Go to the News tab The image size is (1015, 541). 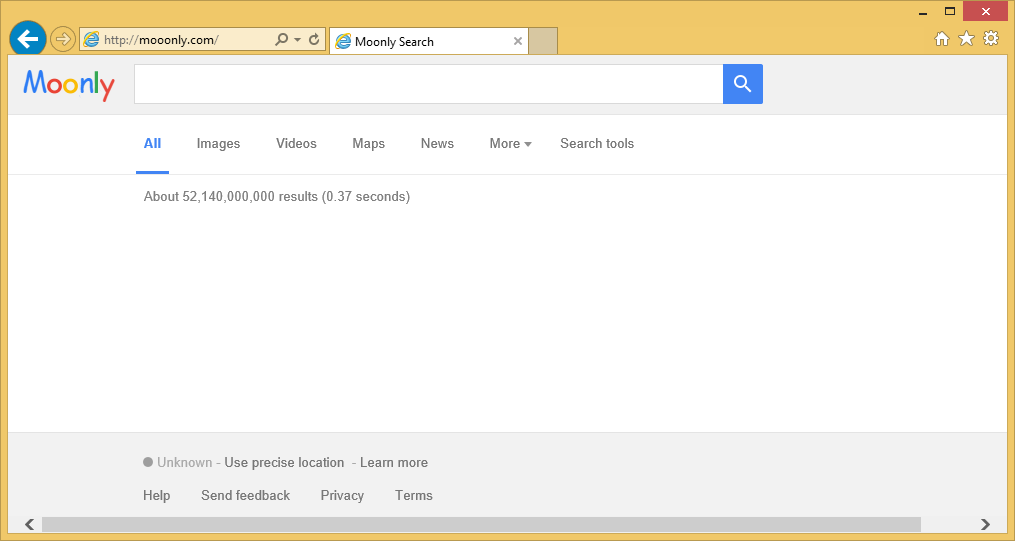click(437, 144)
